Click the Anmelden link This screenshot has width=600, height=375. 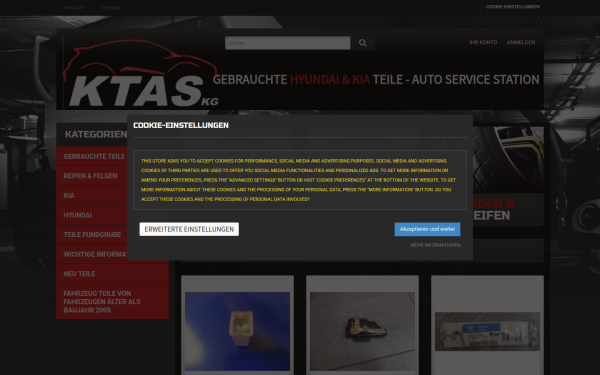pyautogui.click(x=521, y=42)
